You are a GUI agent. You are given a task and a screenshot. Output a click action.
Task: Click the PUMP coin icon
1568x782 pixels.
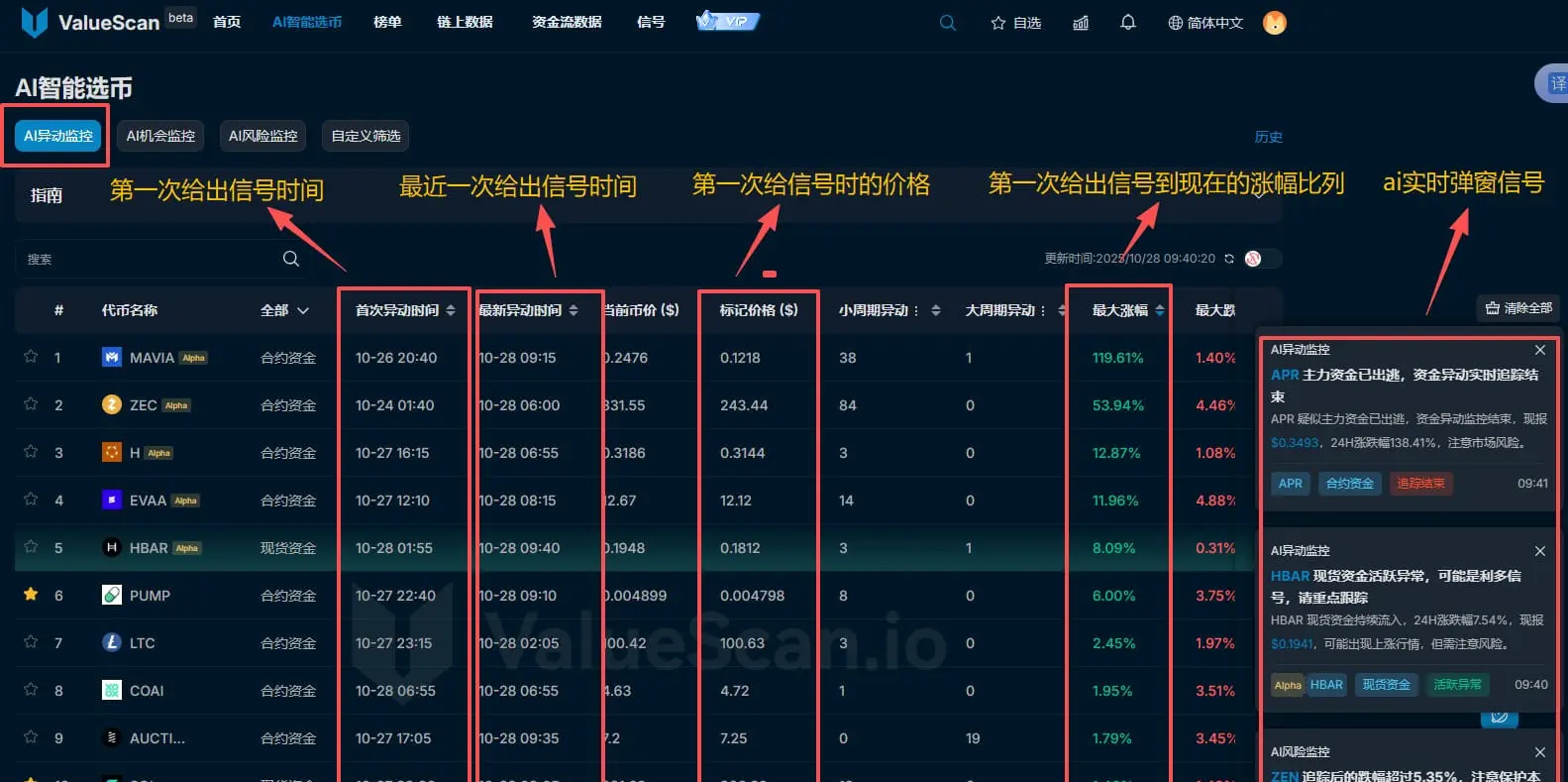click(112, 596)
